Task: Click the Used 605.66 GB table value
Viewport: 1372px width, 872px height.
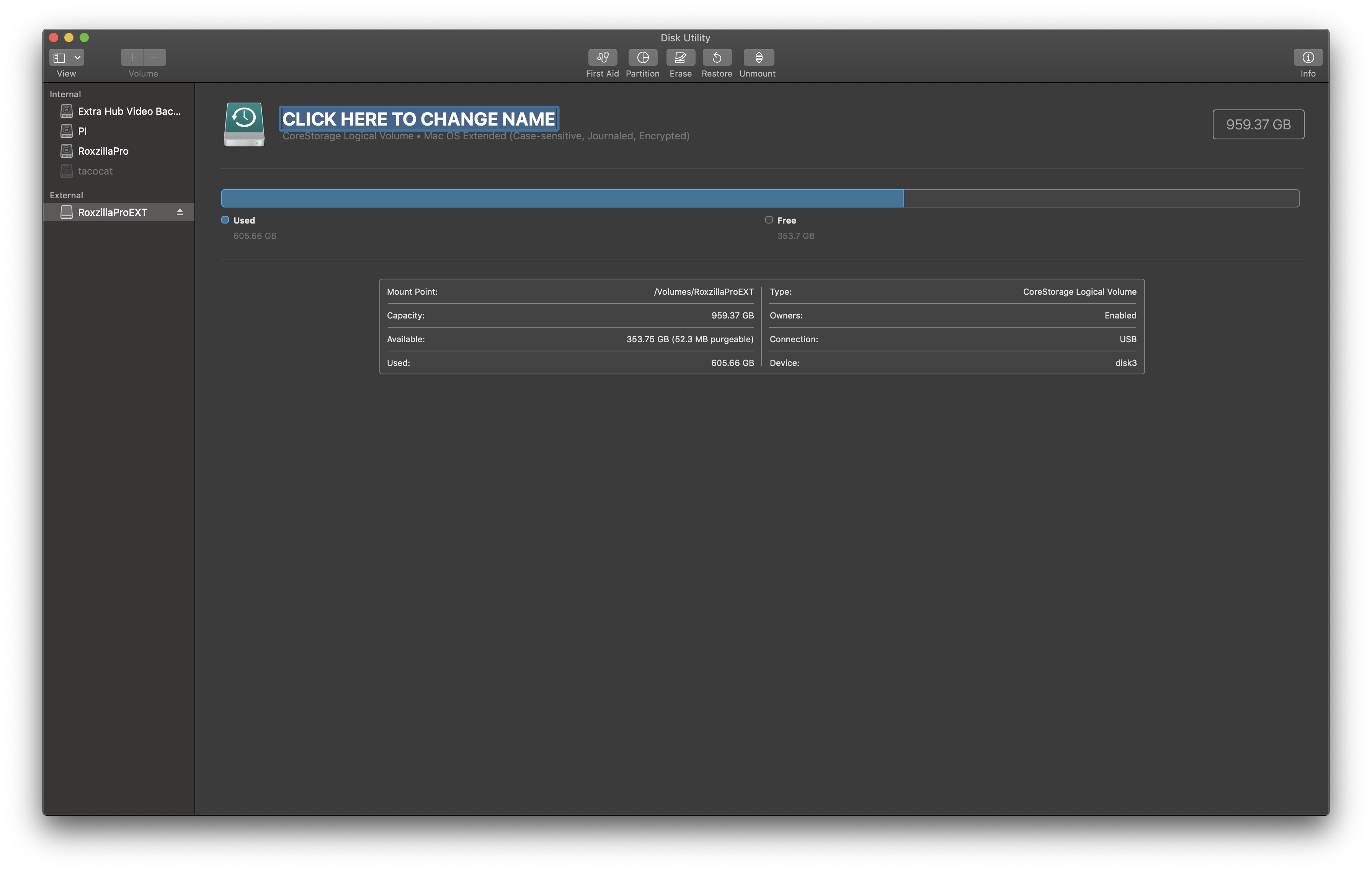Action: tap(732, 363)
